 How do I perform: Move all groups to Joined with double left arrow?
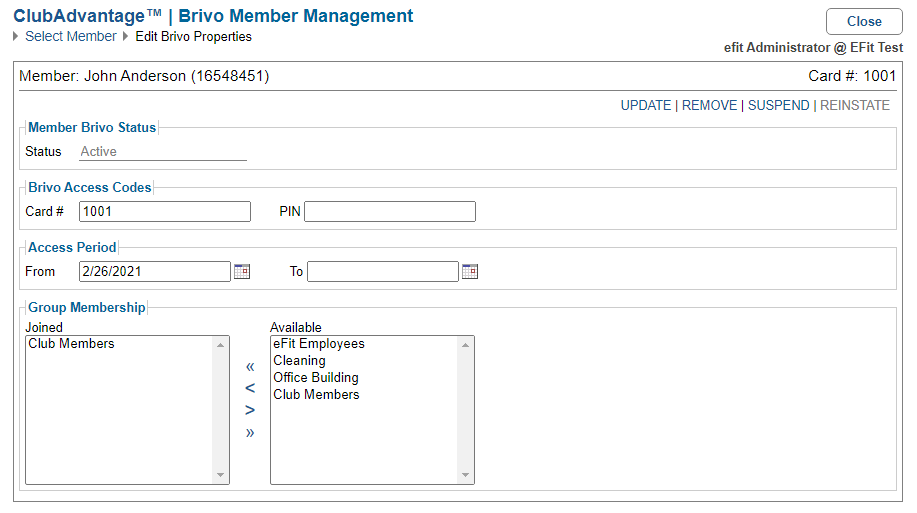point(250,367)
